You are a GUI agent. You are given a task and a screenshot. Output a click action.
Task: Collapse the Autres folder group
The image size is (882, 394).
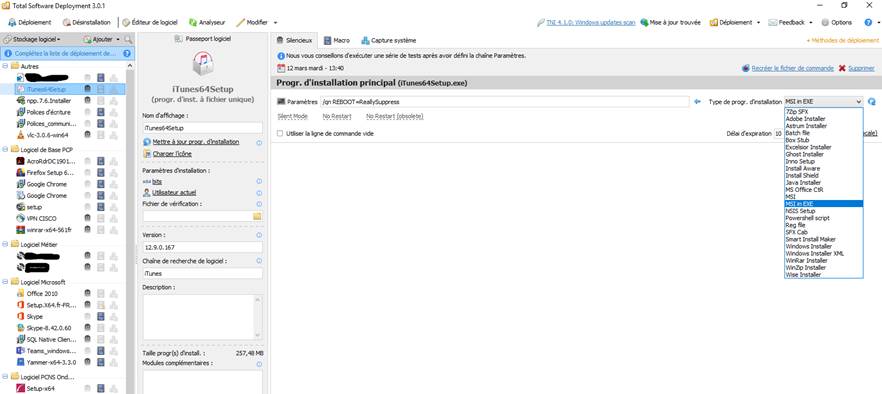tap(6, 66)
